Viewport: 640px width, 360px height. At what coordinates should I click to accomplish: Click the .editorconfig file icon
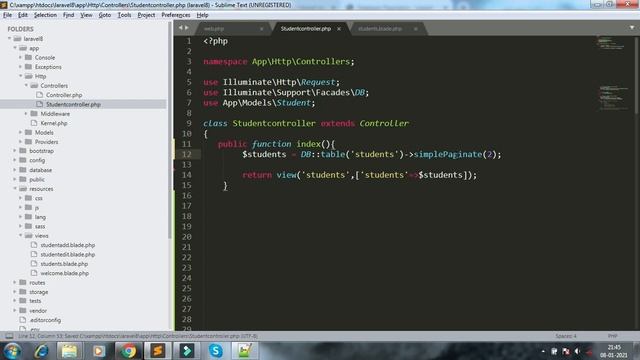click(23, 320)
